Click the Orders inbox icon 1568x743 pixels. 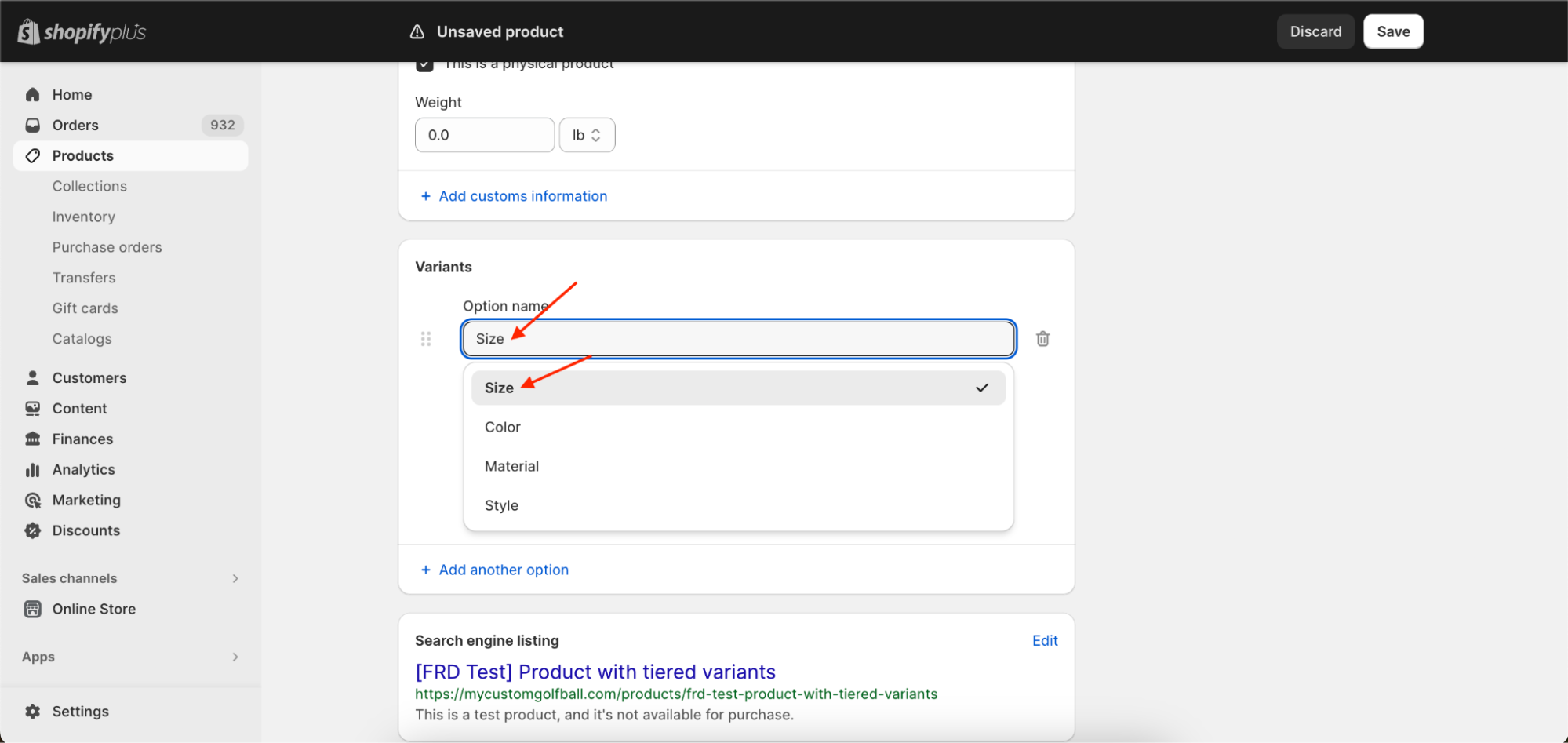pos(33,126)
